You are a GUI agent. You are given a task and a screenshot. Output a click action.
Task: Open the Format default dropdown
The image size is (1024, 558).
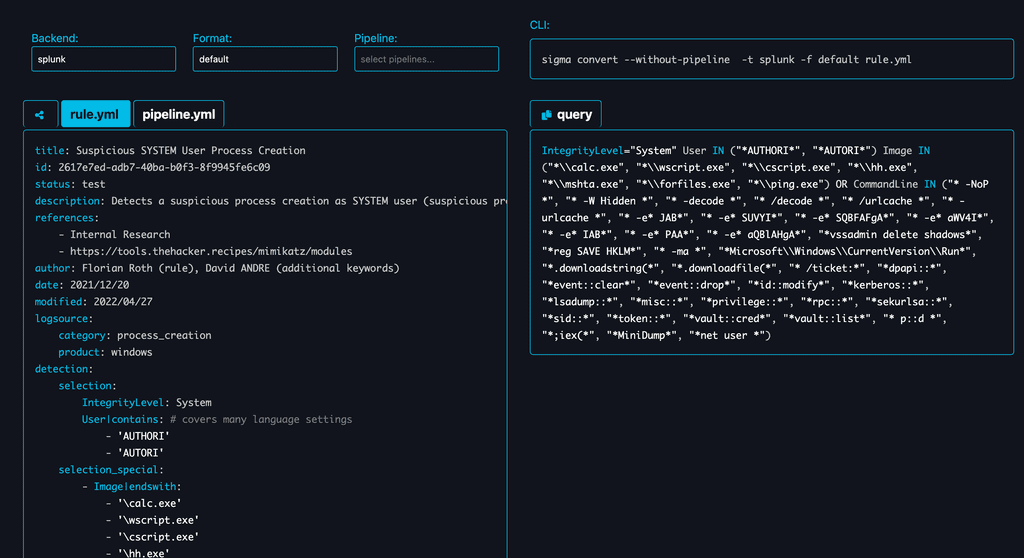tap(264, 59)
